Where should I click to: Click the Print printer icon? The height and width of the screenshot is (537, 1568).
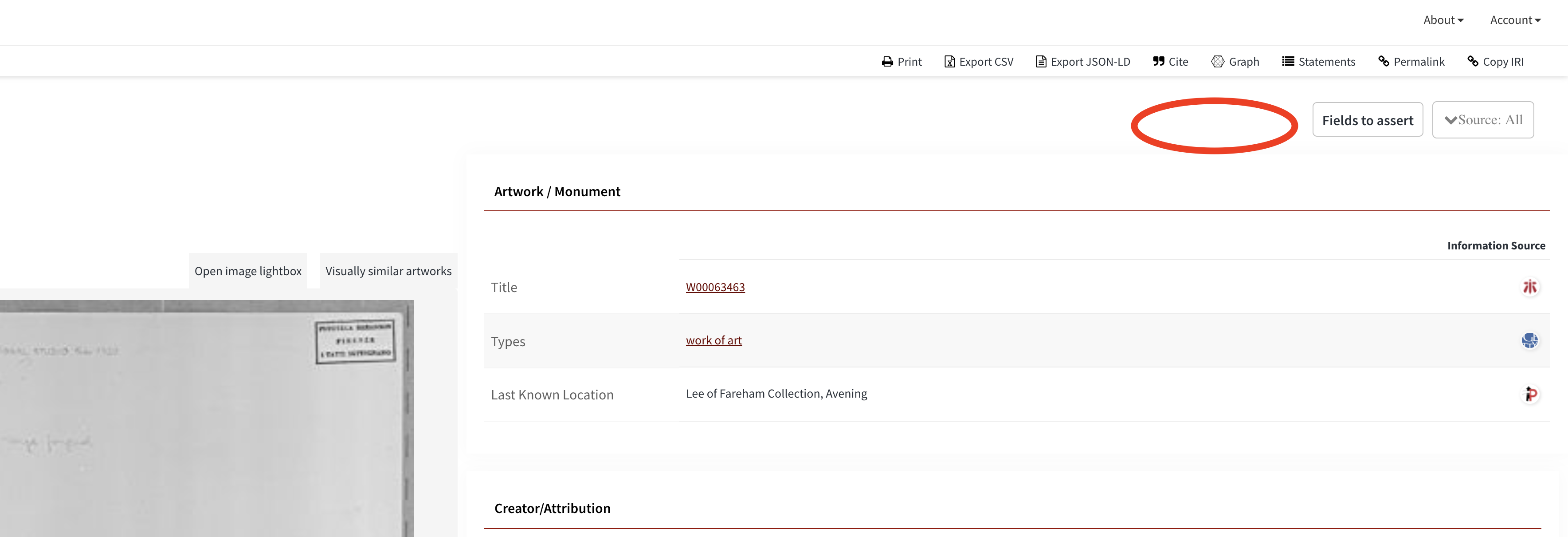(887, 62)
